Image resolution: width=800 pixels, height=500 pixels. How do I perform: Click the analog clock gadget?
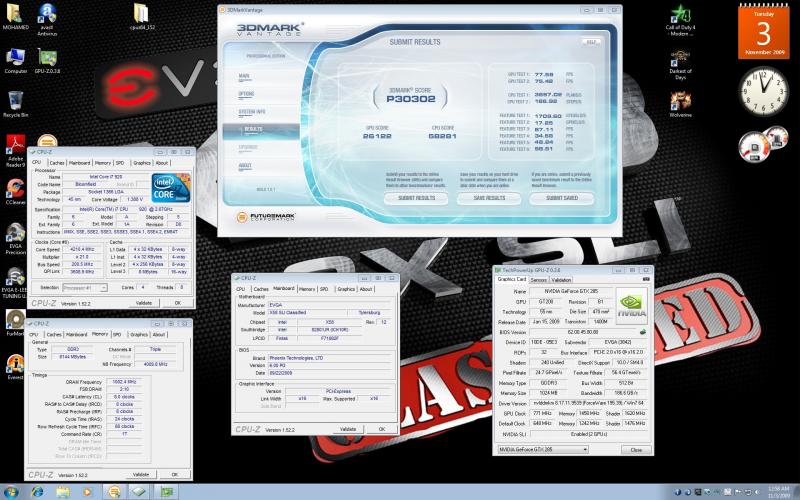(x=763, y=91)
